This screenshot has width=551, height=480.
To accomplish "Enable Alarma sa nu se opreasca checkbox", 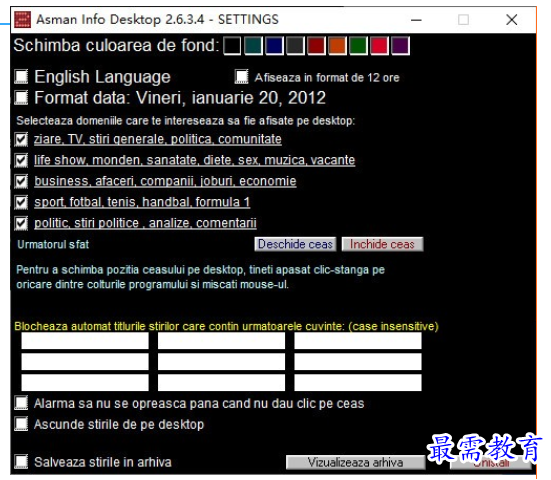I will (21, 403).
